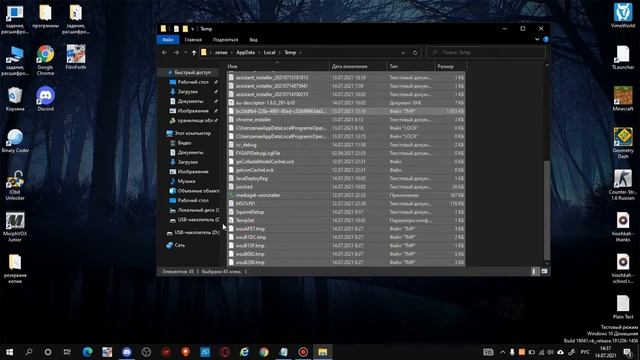Open TLauncher desktop icon
Viewport: 640px width, 360px height.
623,57
